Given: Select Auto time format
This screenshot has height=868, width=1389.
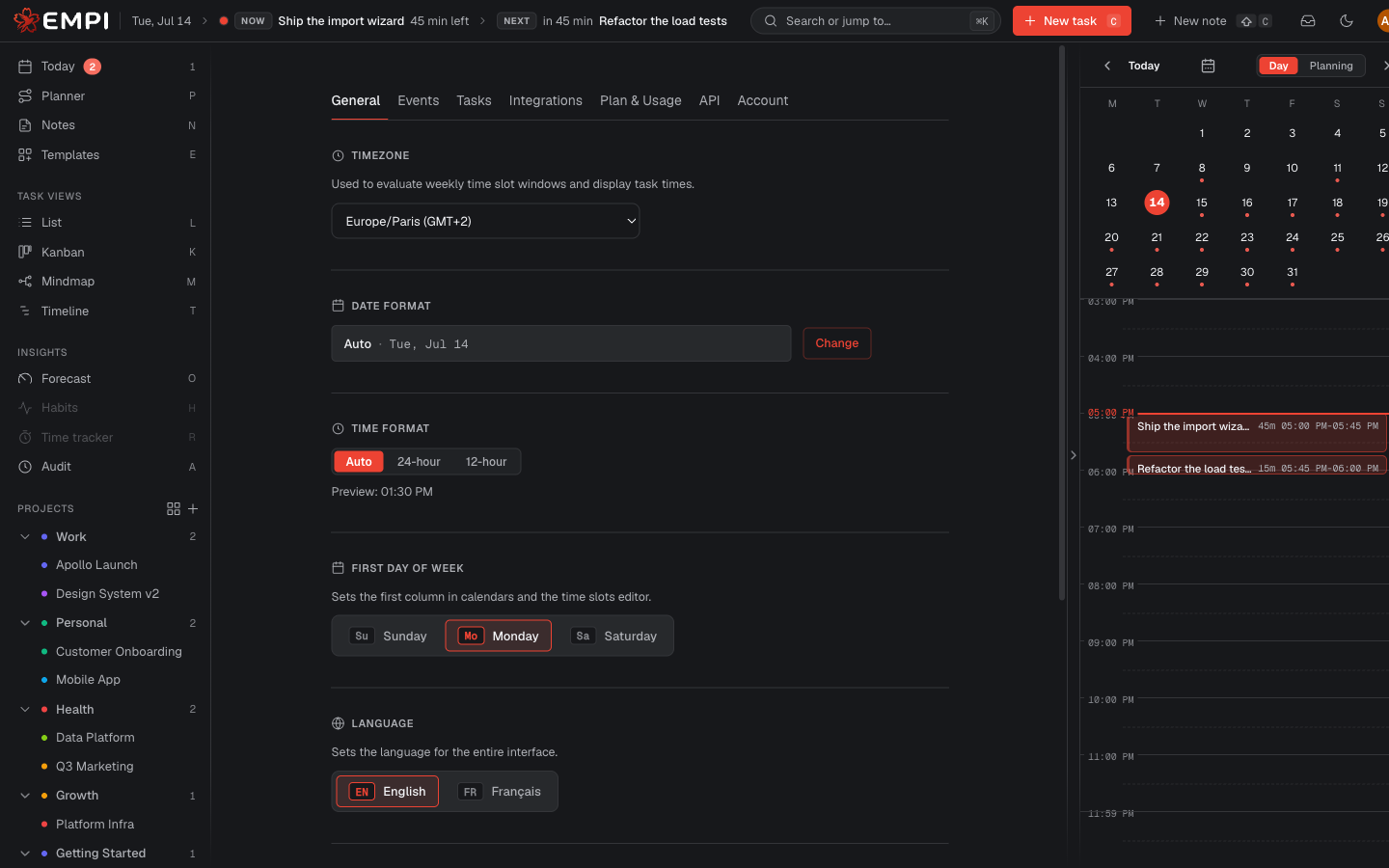Looking at the screenshot, I should [x=359, y=462].
